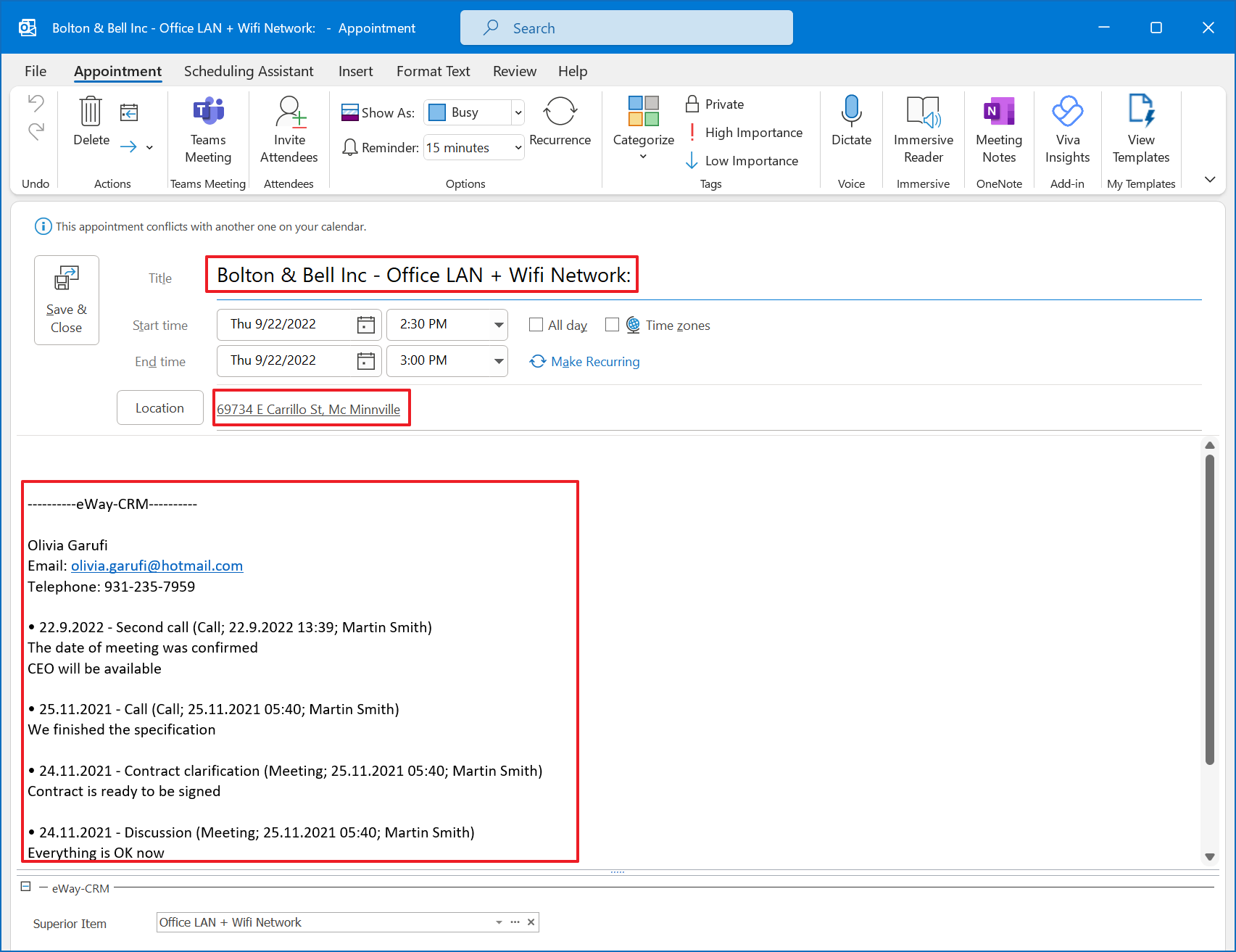Switch to Scheduling Assistant tab
This screenshot has height=952, width=1236.
[x=249, y=71]
